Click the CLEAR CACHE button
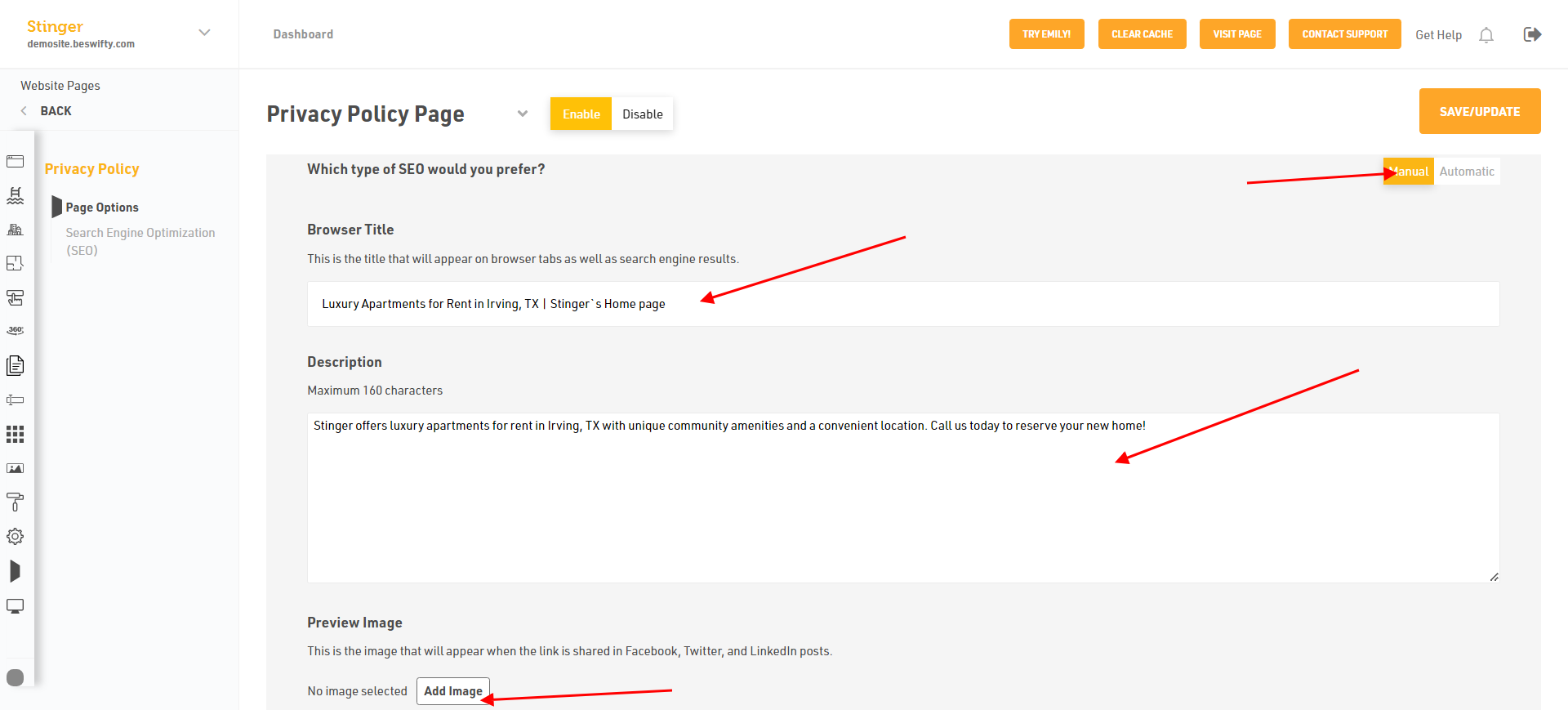This screenshot has height=710, width=1568. pos(1142,34)
